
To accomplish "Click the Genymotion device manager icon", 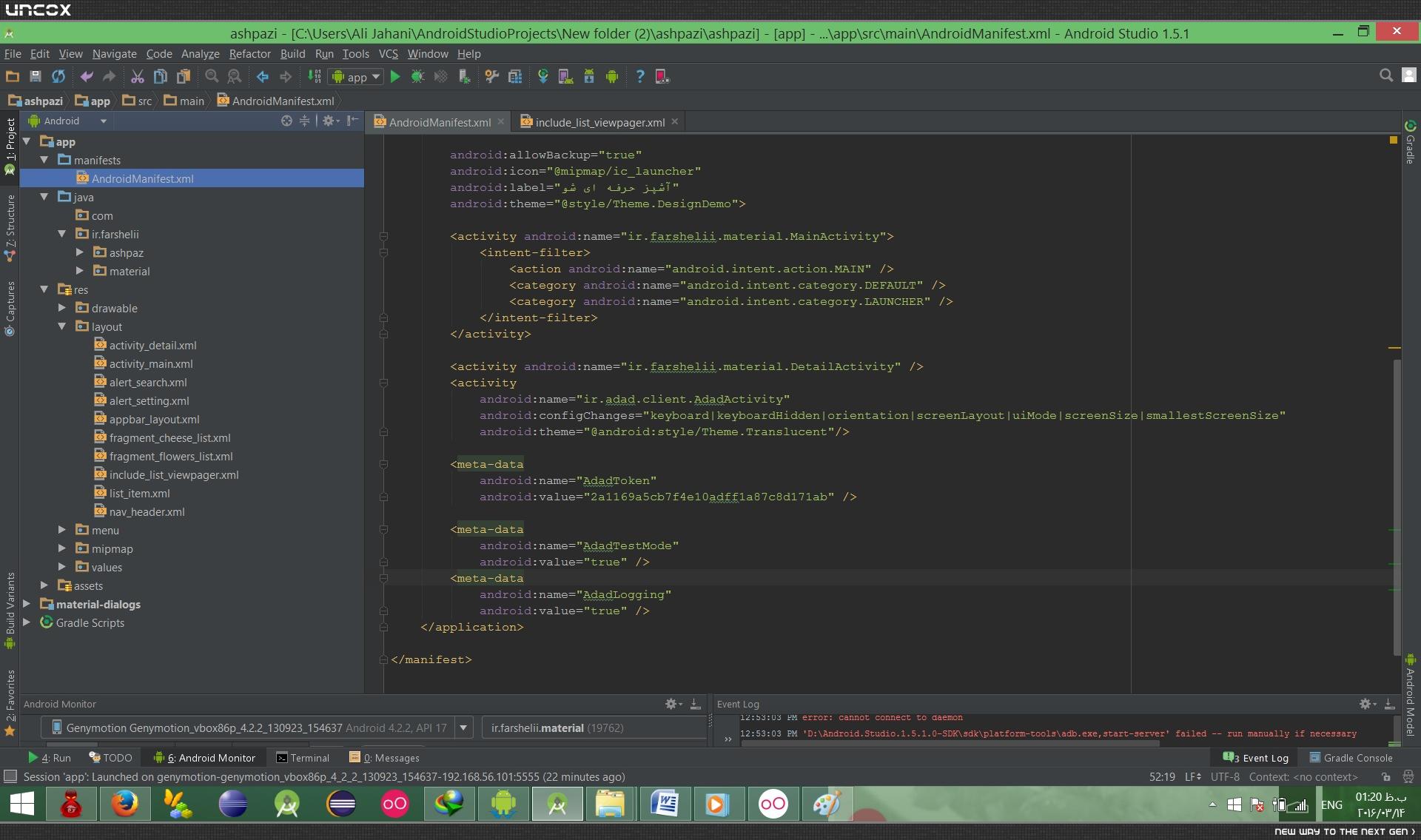I will [x=662, y=76].
